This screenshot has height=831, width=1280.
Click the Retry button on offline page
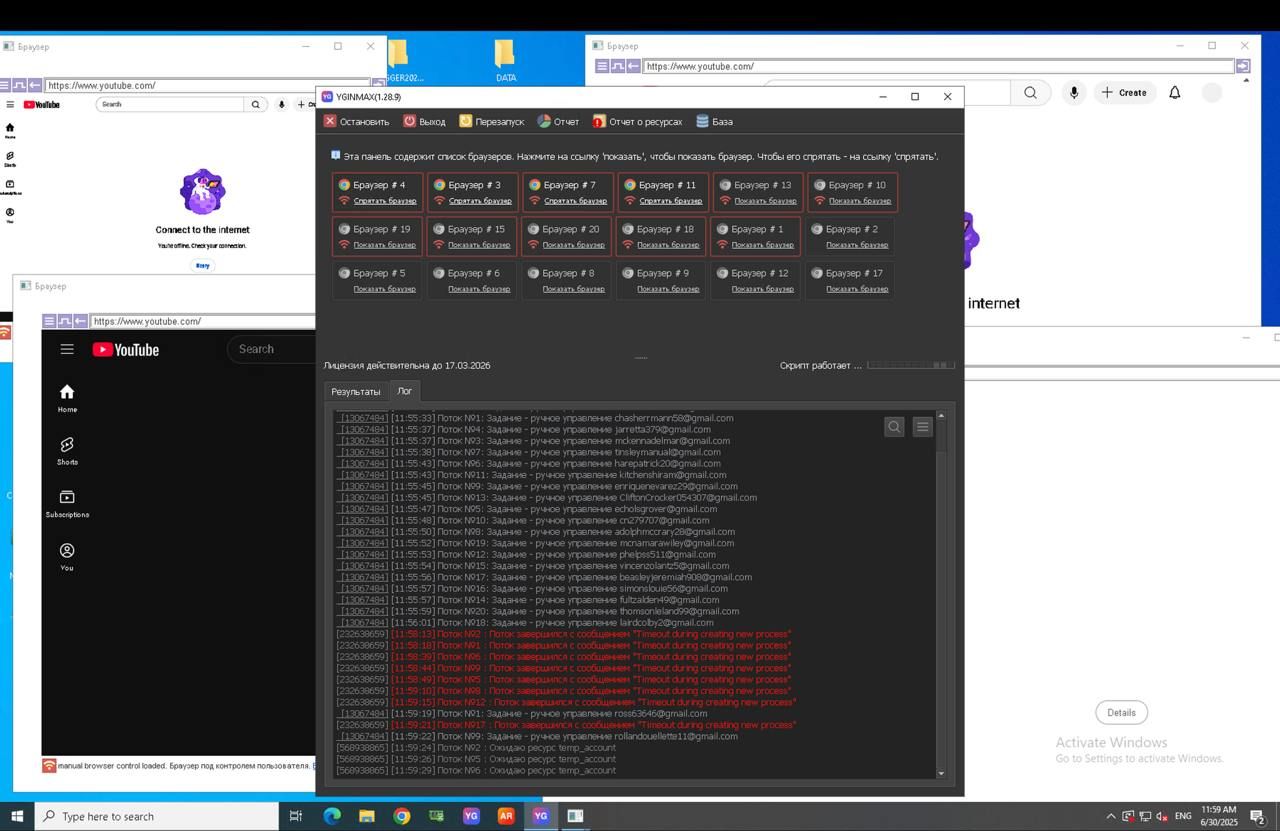point(202,265)
